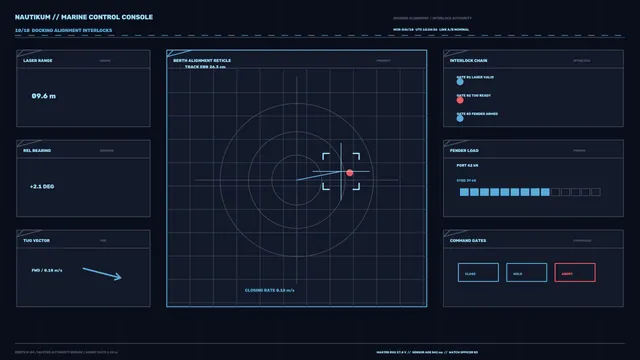640x360 pixels.
Task: Select the Gate 03 Fender Armed indicator dot
Action: pos(460,118)
